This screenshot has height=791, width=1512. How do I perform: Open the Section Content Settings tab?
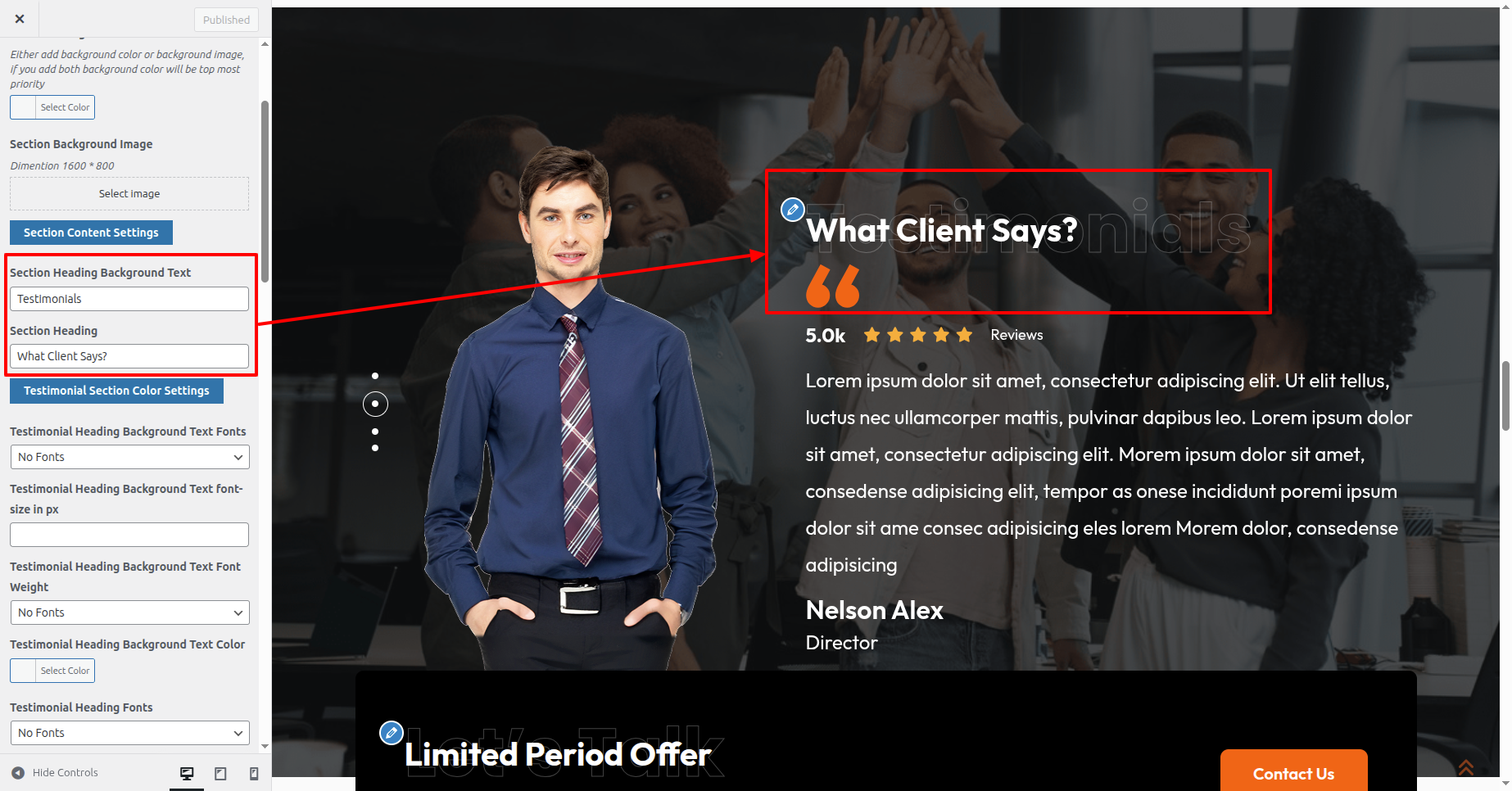click(91, 233)
